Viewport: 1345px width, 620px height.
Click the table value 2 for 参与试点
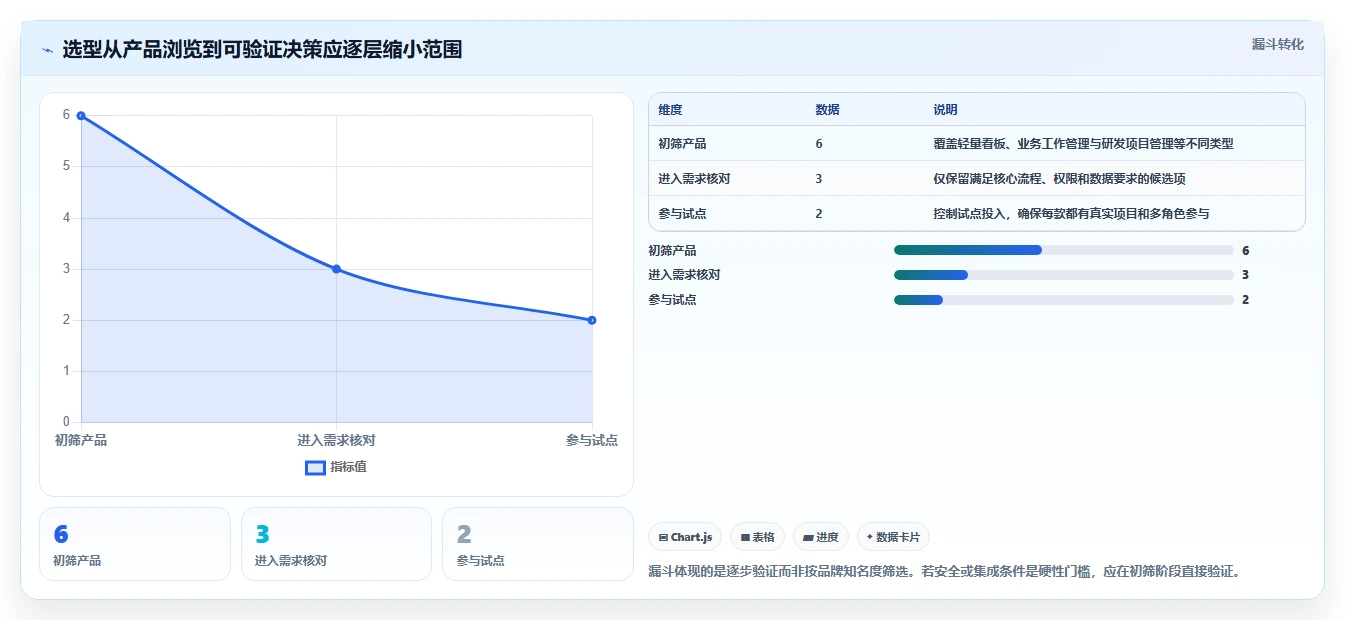pyautogui.click(x=819, y=214)
